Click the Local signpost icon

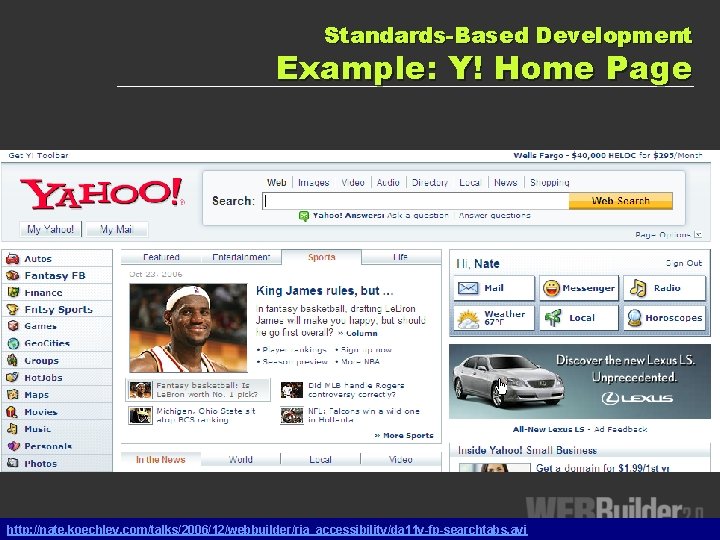(x=553, y=318)
